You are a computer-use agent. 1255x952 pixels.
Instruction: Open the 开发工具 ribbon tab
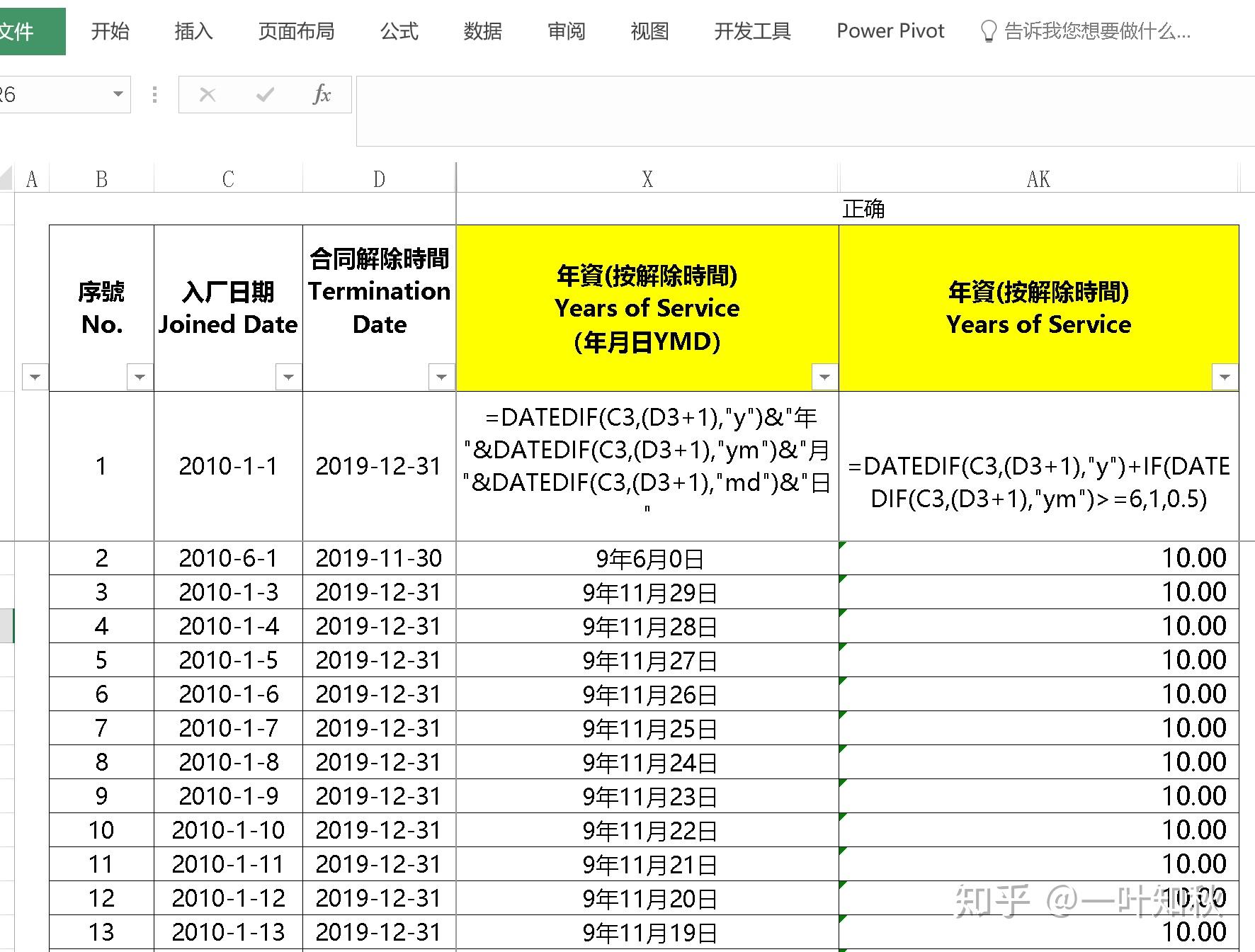click(x=752, y=31)
